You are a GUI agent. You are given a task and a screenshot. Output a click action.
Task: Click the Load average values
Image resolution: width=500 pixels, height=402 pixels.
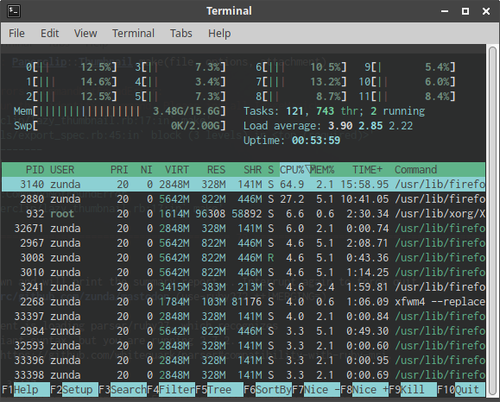coord(370,126)
